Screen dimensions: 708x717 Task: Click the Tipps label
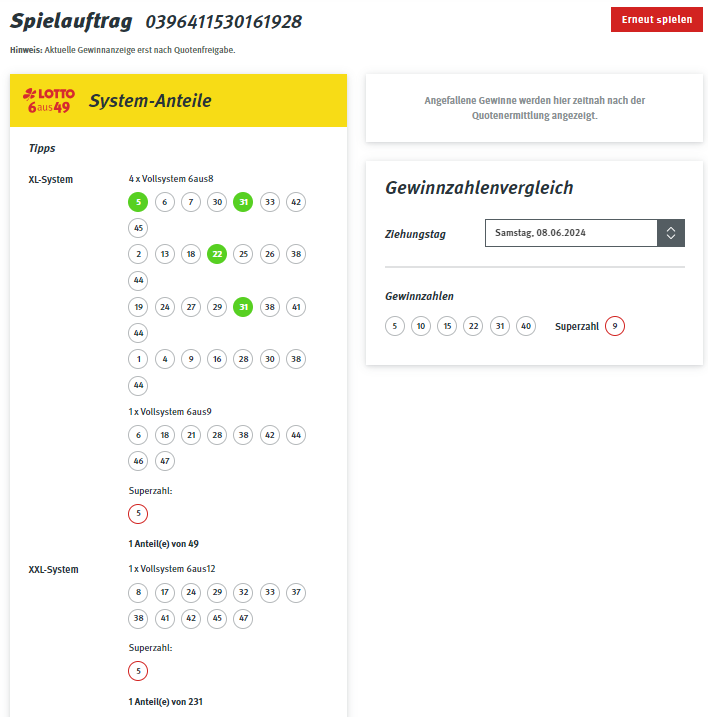(42, 148)
